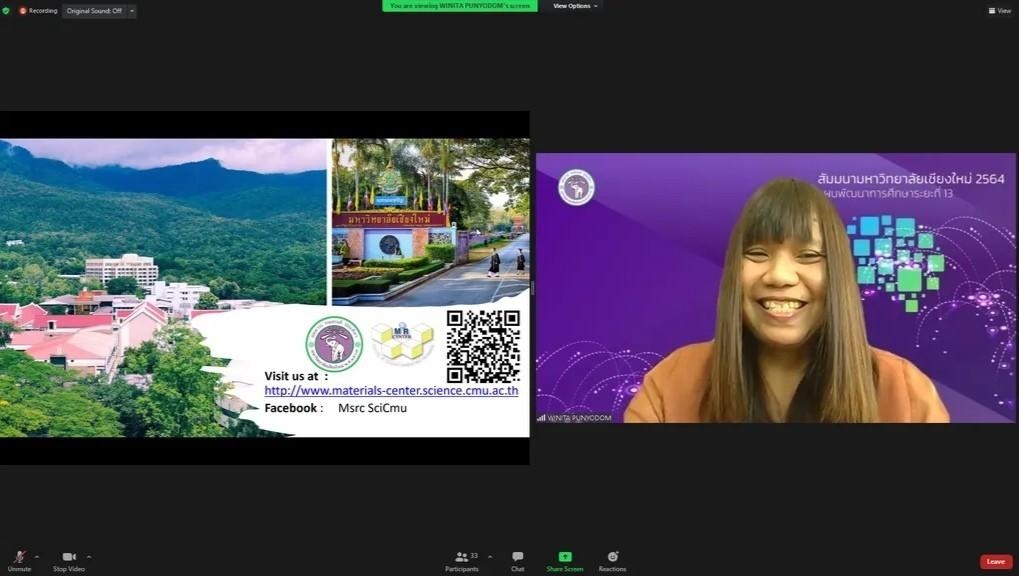Click the Unmute microphone icon
Viewport: 1019px width, 576px height.
(20, 557)
